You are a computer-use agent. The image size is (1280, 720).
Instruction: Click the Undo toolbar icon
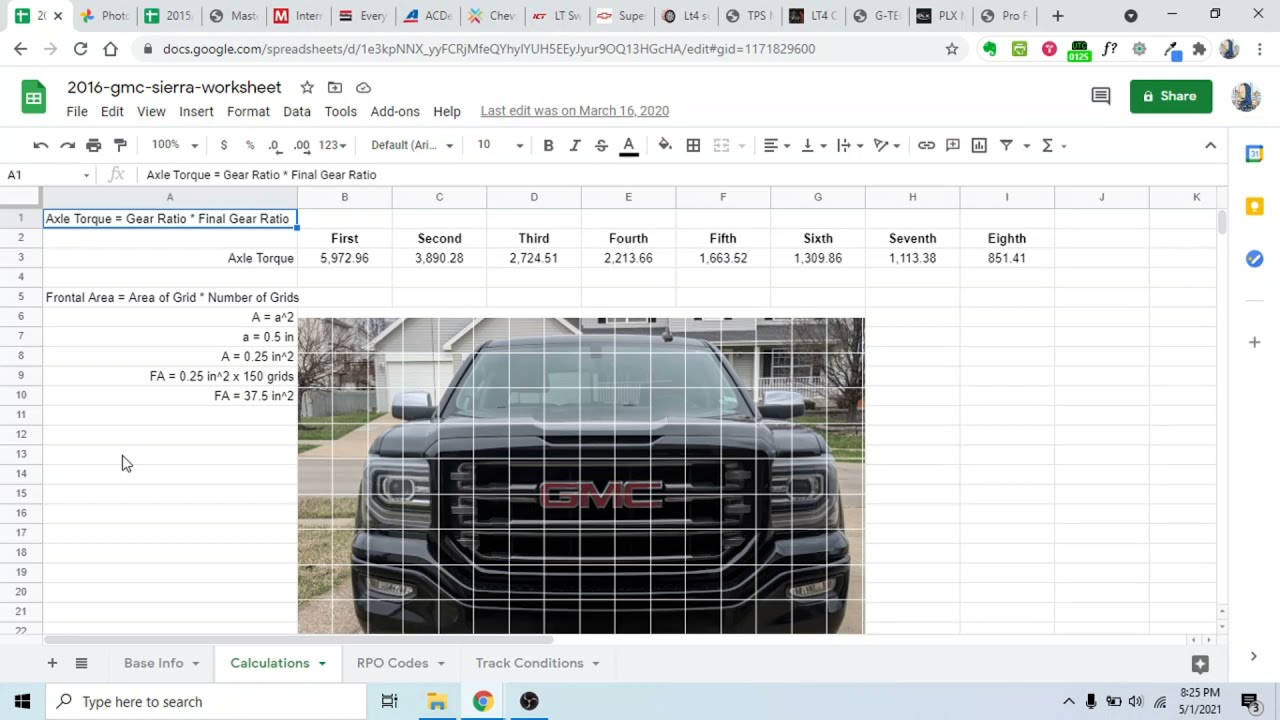coord(41,145)
